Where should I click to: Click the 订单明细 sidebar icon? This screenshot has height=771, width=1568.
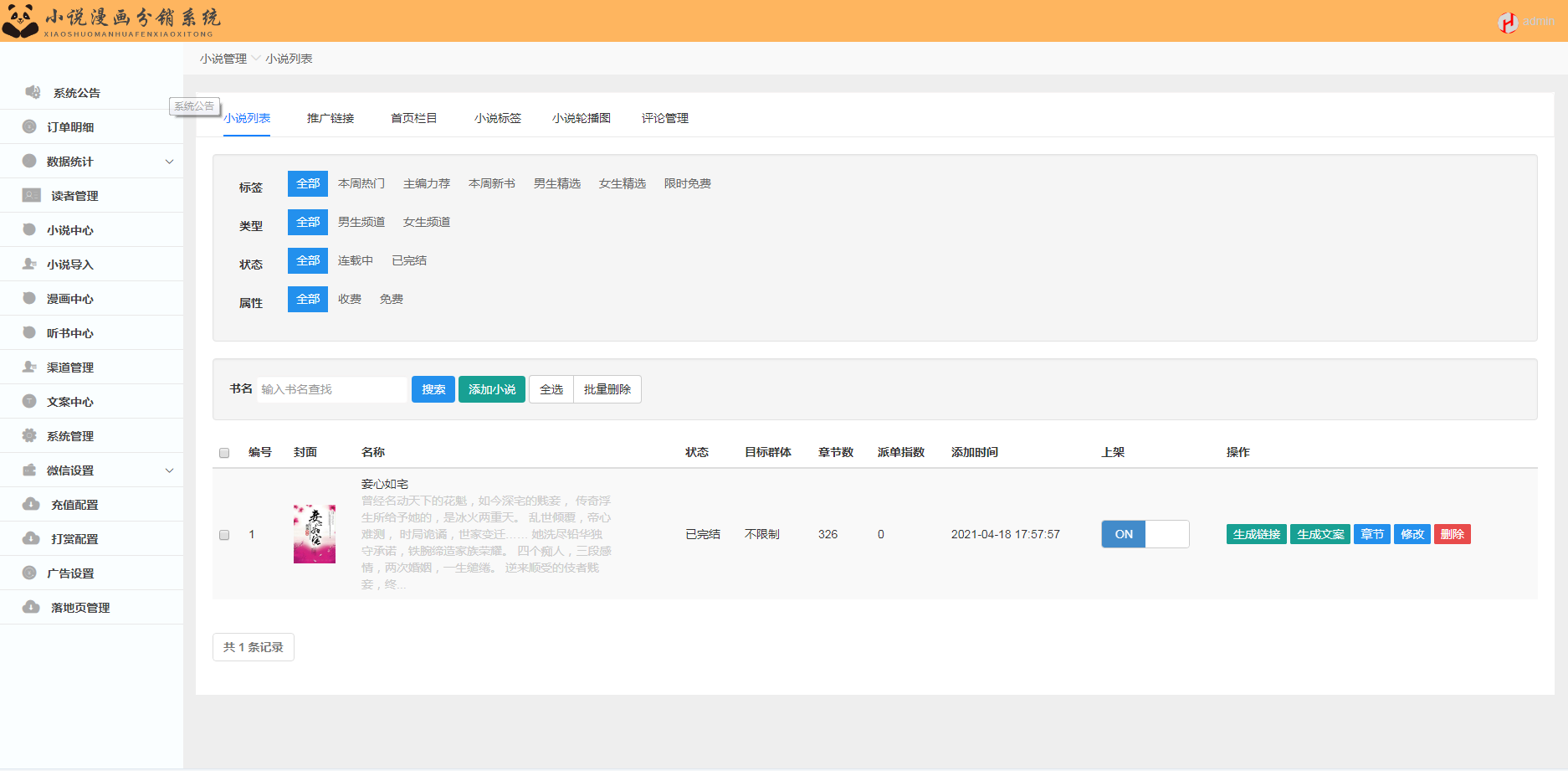click(29, 126)
